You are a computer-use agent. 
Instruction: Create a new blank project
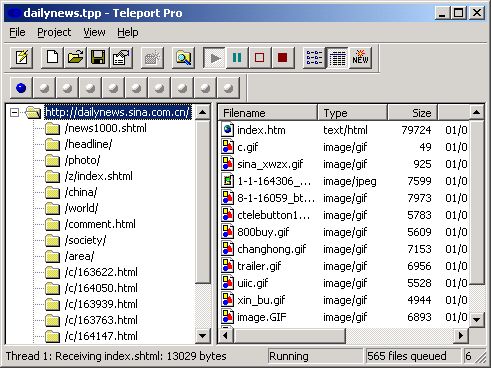(52, 58)
